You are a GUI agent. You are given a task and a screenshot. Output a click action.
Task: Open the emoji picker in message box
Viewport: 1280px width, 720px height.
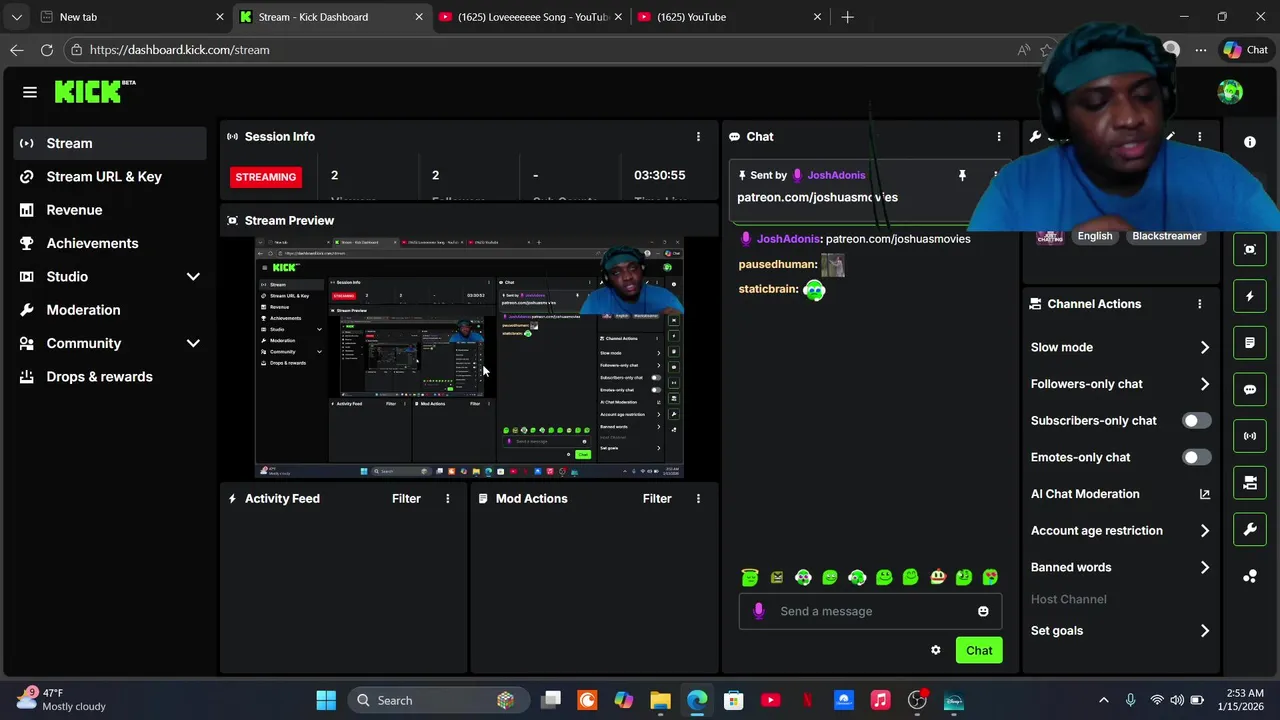point(983,611)
